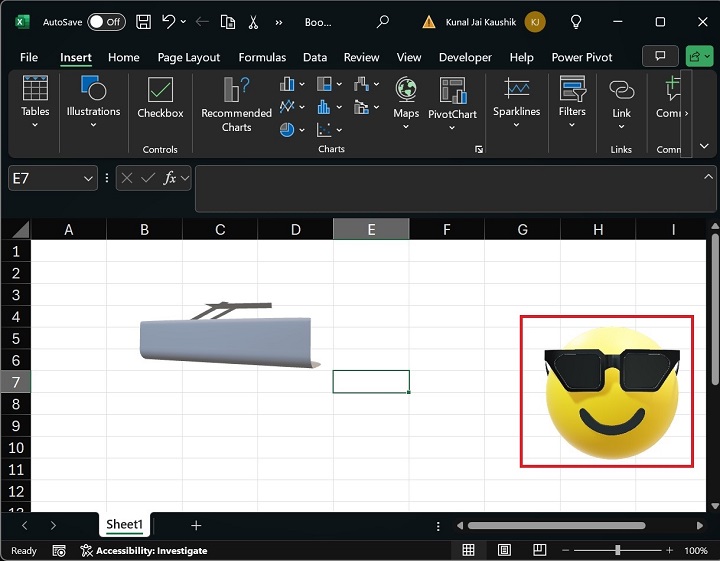Click the Save icon in title bar

pyautogui.click(x=143, y=21)
